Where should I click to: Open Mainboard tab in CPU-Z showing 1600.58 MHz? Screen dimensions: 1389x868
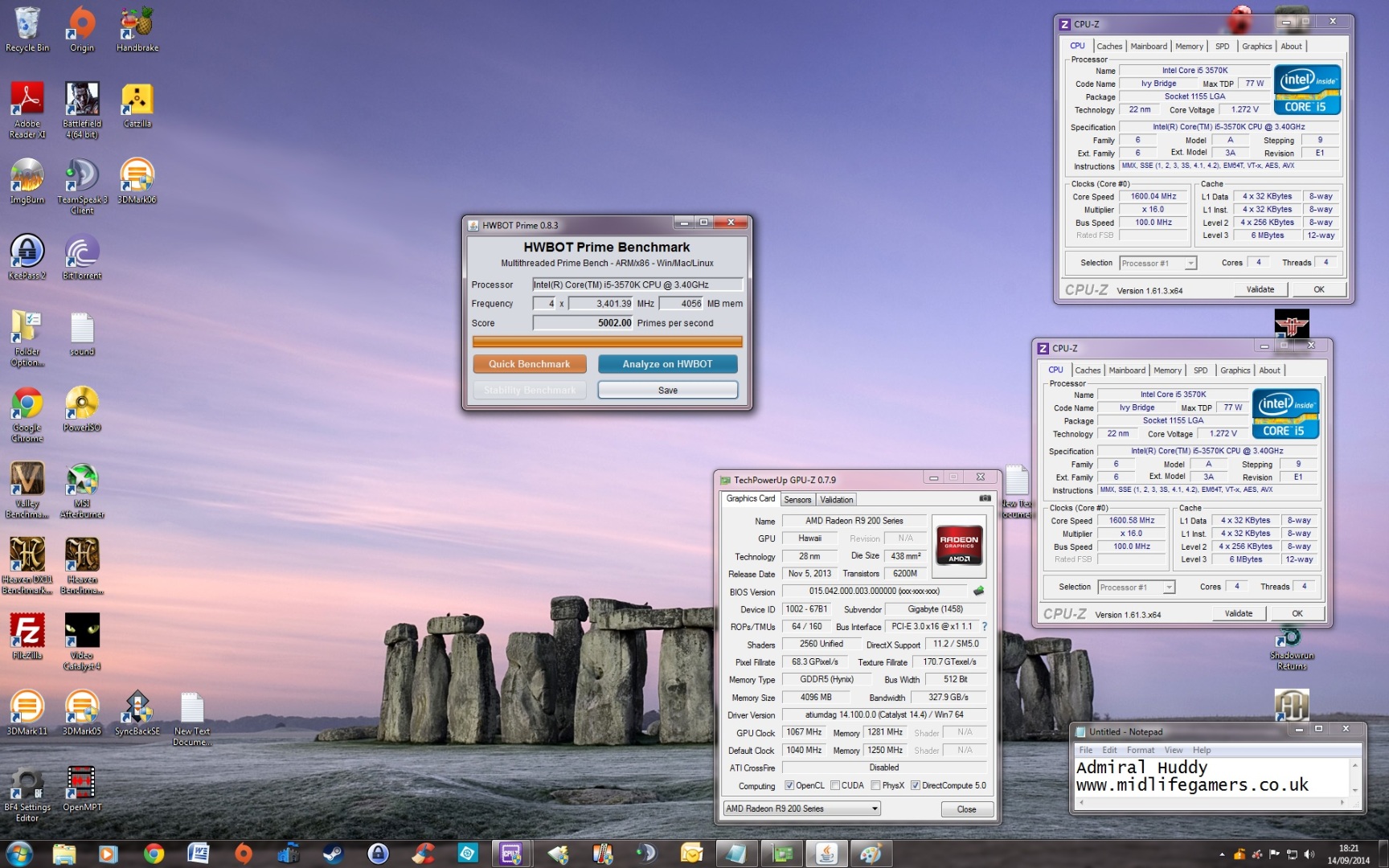1127,370
